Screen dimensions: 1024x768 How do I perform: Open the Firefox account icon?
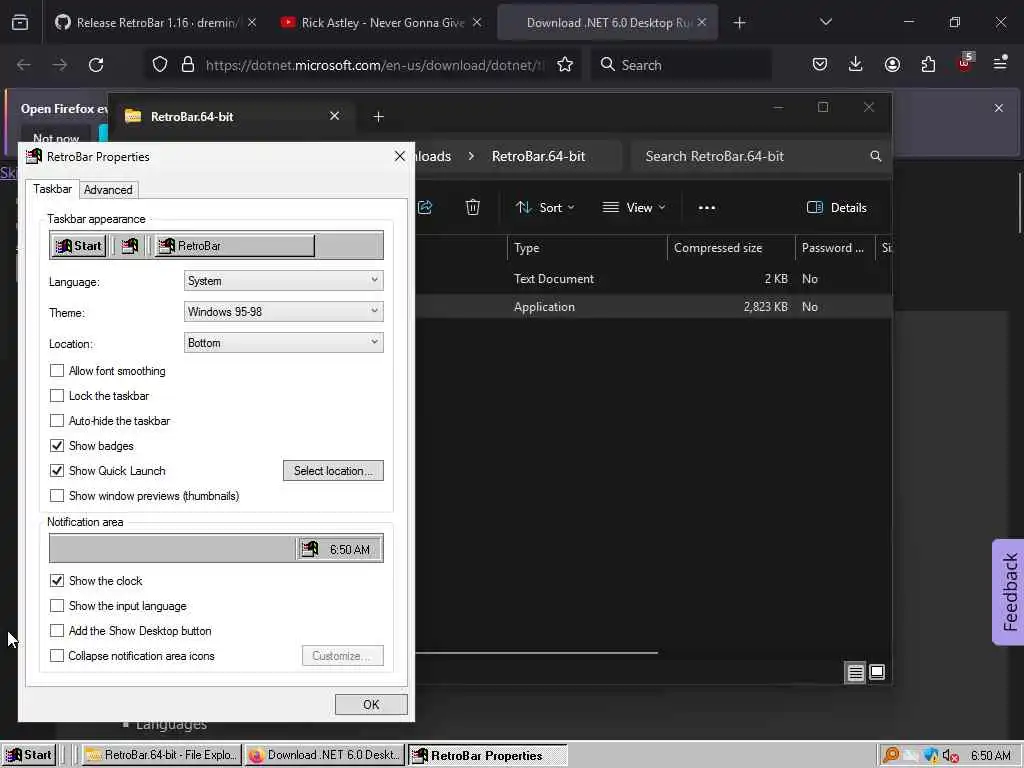pyautogui.click(x=892, y=65)
